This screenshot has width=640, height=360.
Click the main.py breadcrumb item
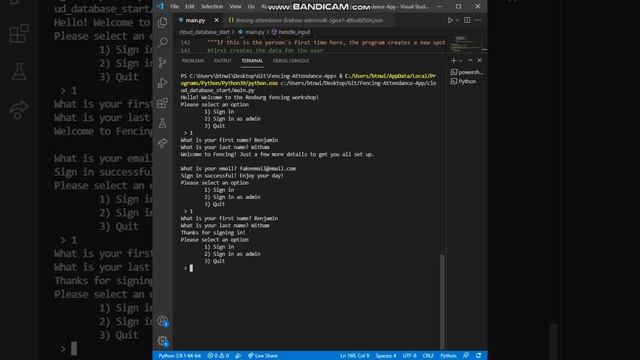click(x=251, y=32)
